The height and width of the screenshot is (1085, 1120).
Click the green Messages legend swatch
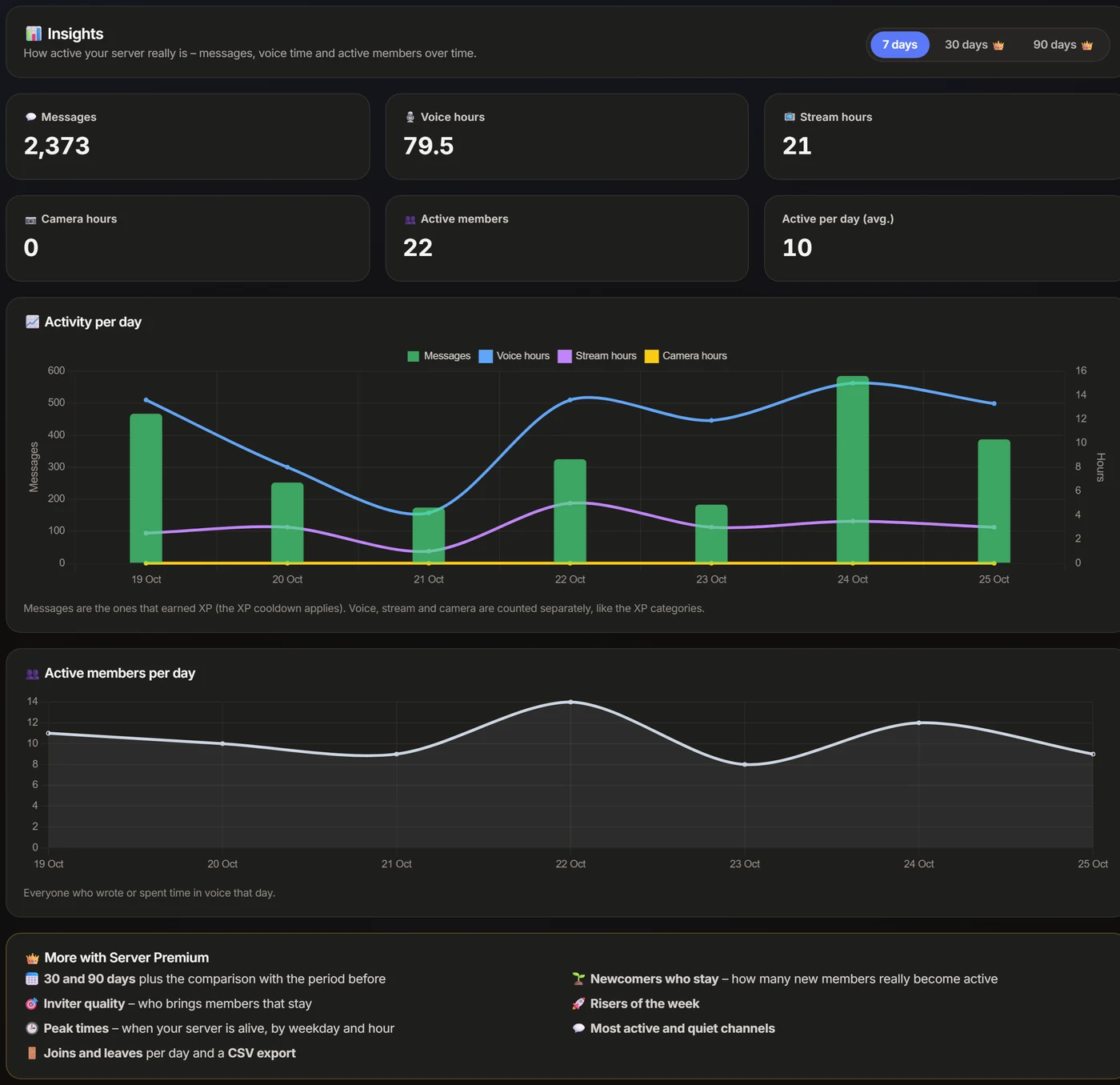414,356
